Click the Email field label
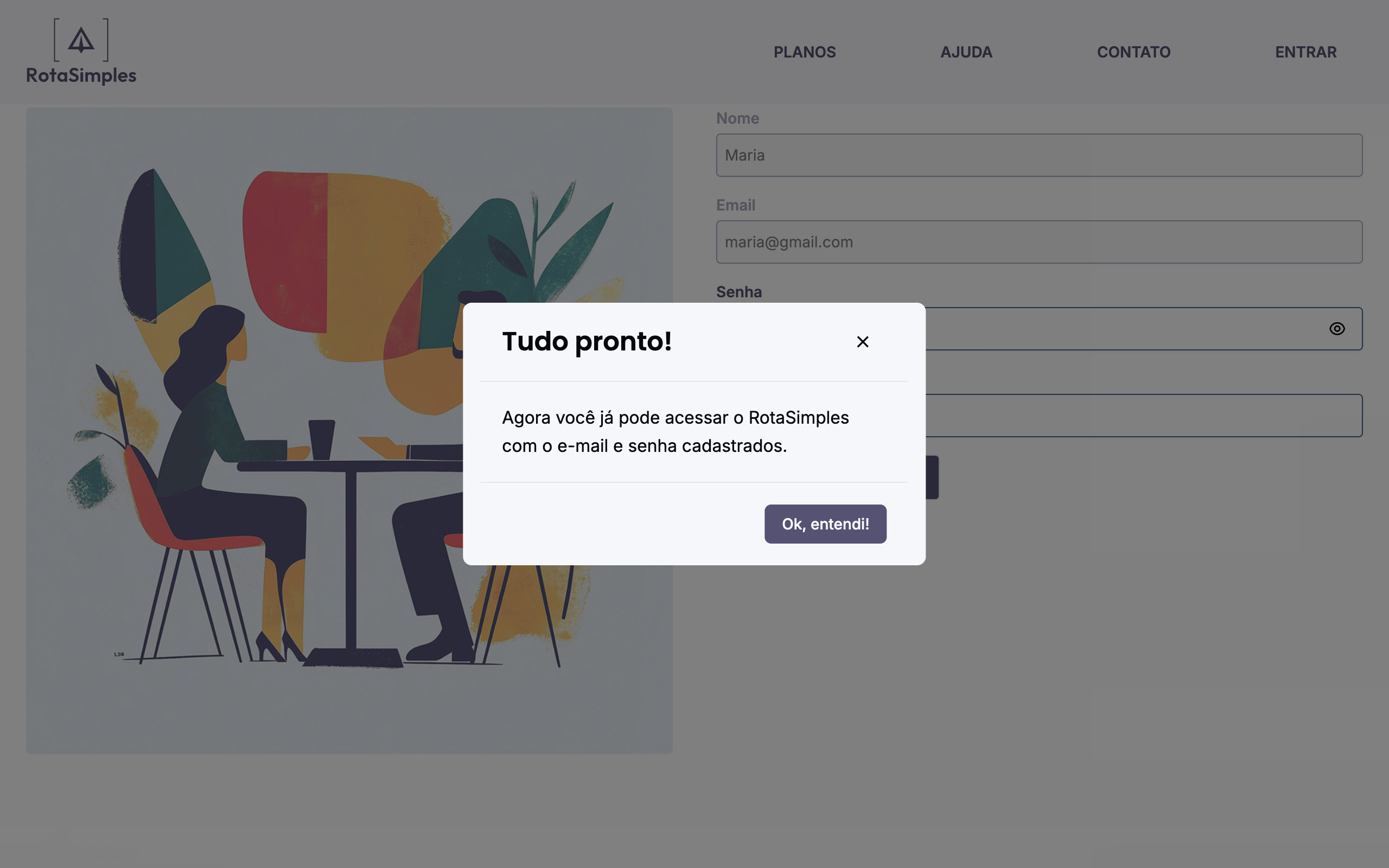The image size is (1389, 868). tap(735, 205)
